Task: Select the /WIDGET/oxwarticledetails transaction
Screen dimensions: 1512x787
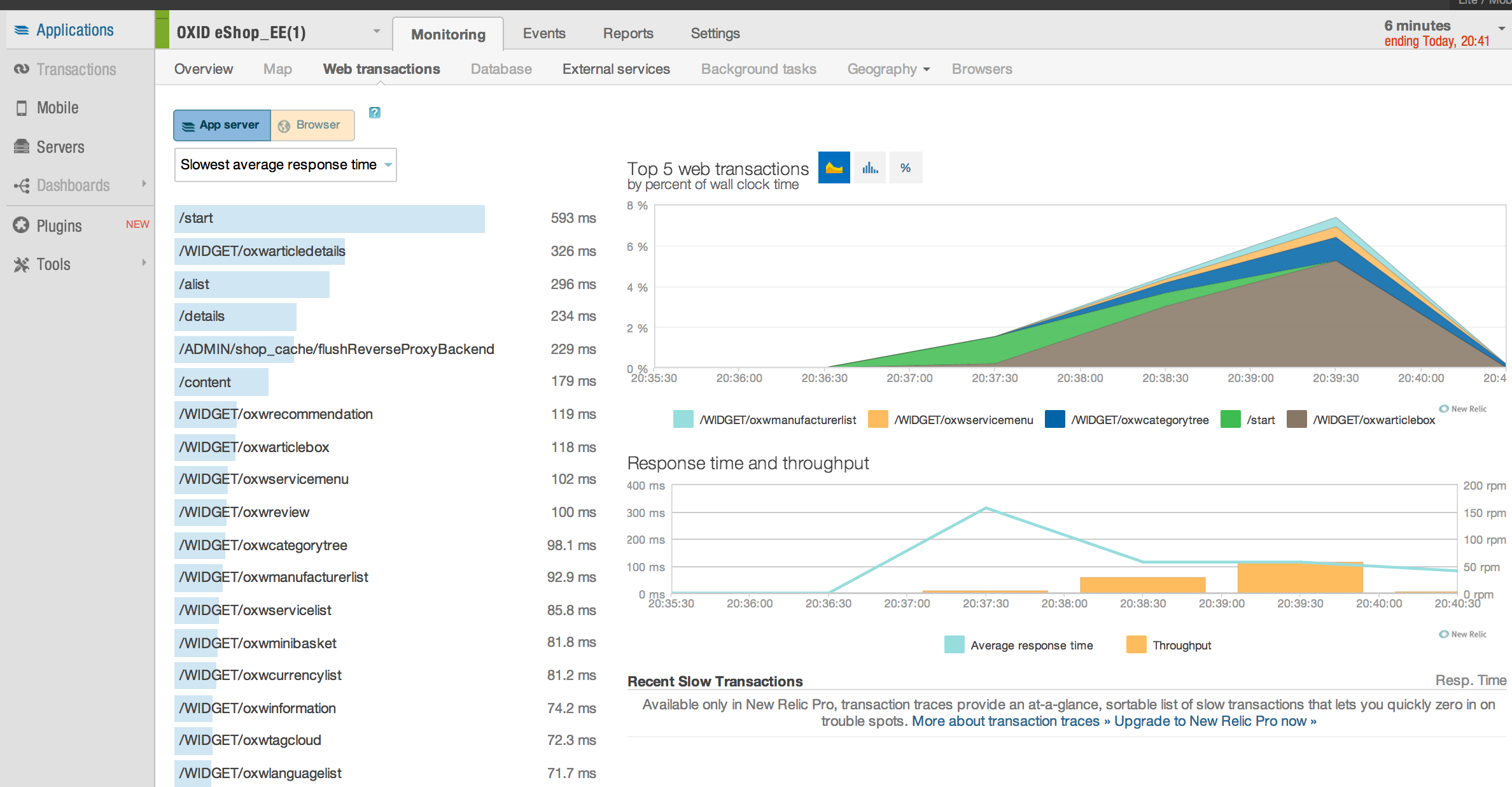Action: [386, 252]
